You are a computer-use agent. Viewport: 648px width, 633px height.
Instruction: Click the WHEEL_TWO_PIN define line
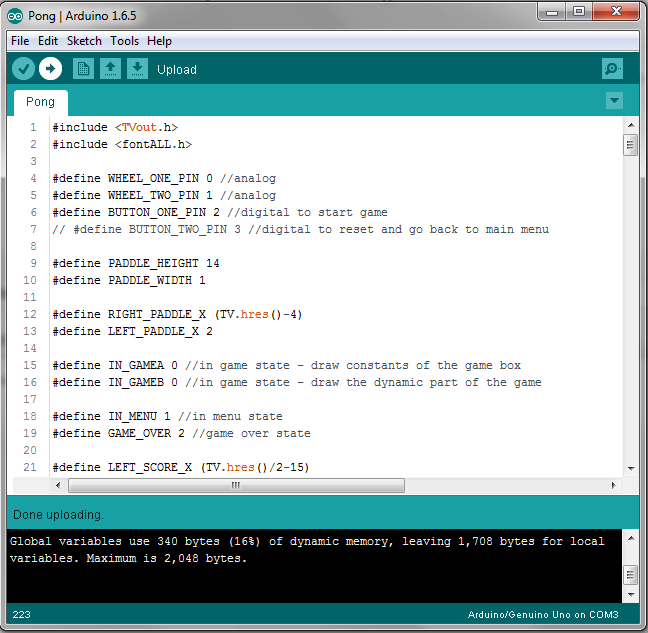164,195
